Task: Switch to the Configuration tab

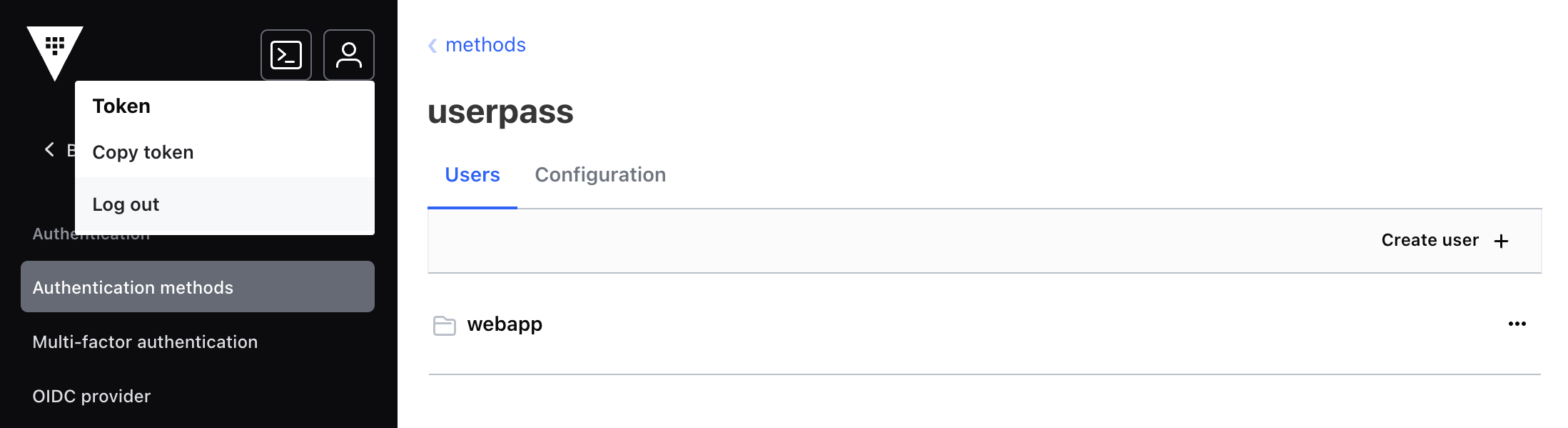Action: click(600, 175)
